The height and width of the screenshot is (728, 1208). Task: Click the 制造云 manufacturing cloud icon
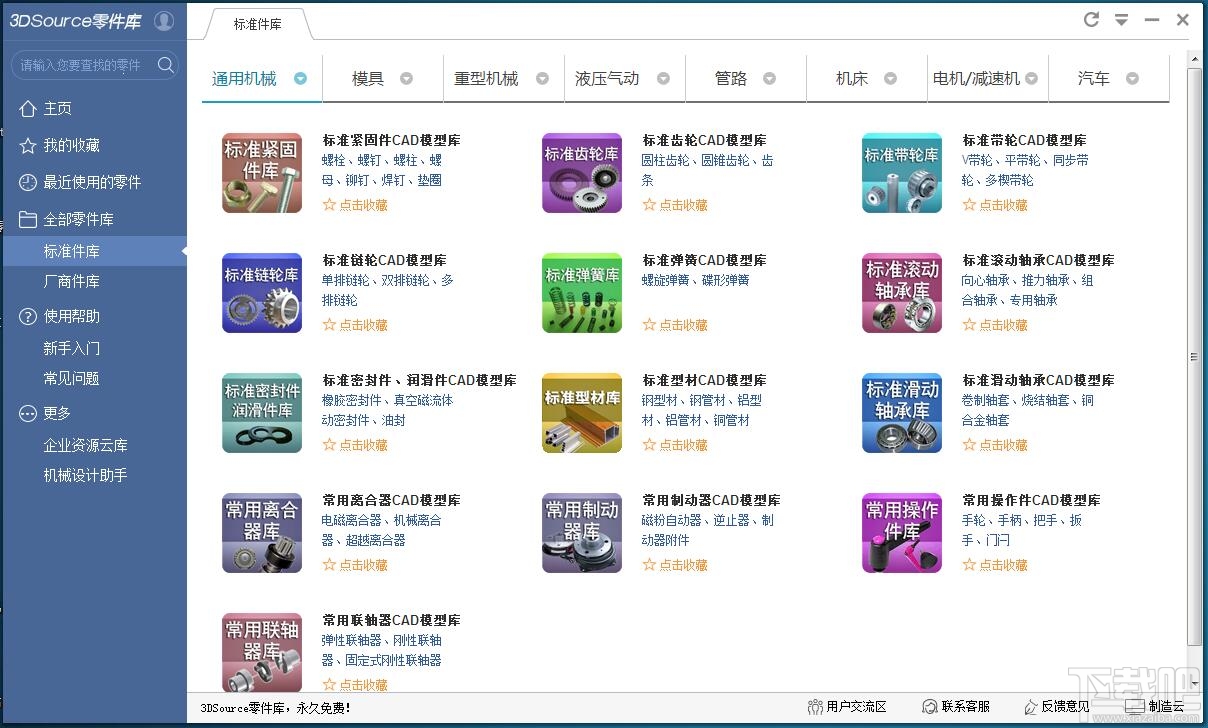[x=1137, y=706]
